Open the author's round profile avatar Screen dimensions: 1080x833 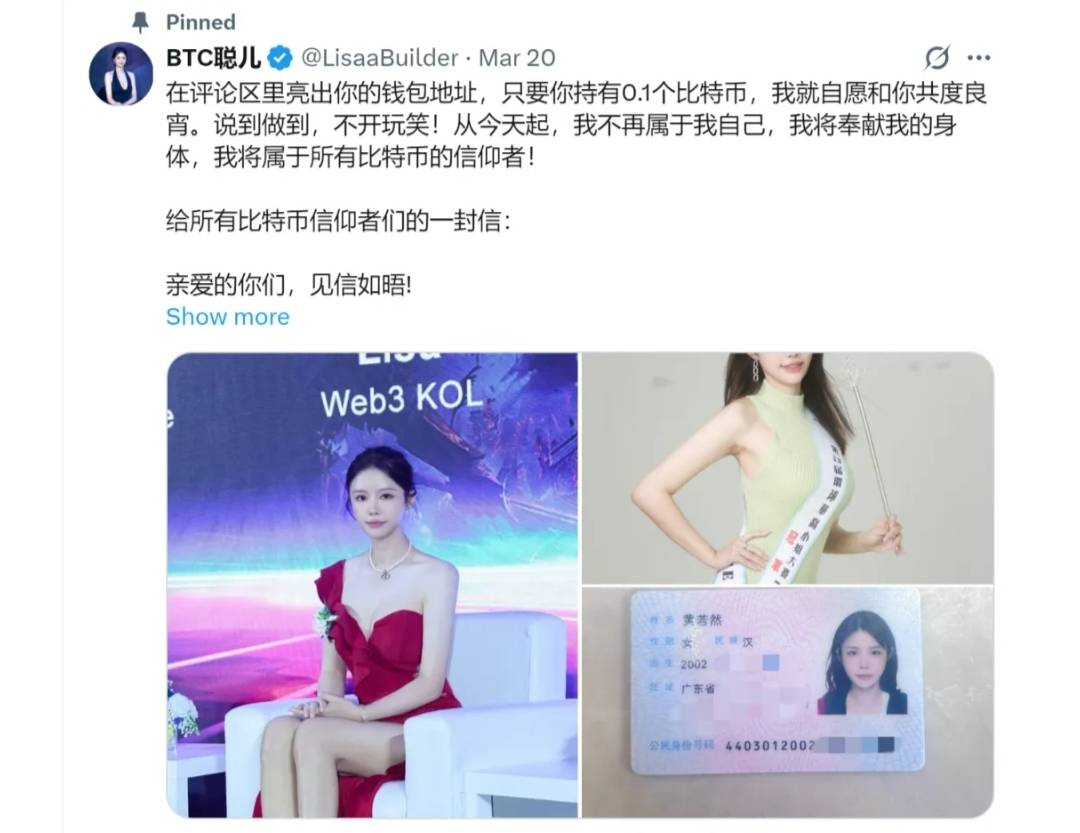click(121, 74)
